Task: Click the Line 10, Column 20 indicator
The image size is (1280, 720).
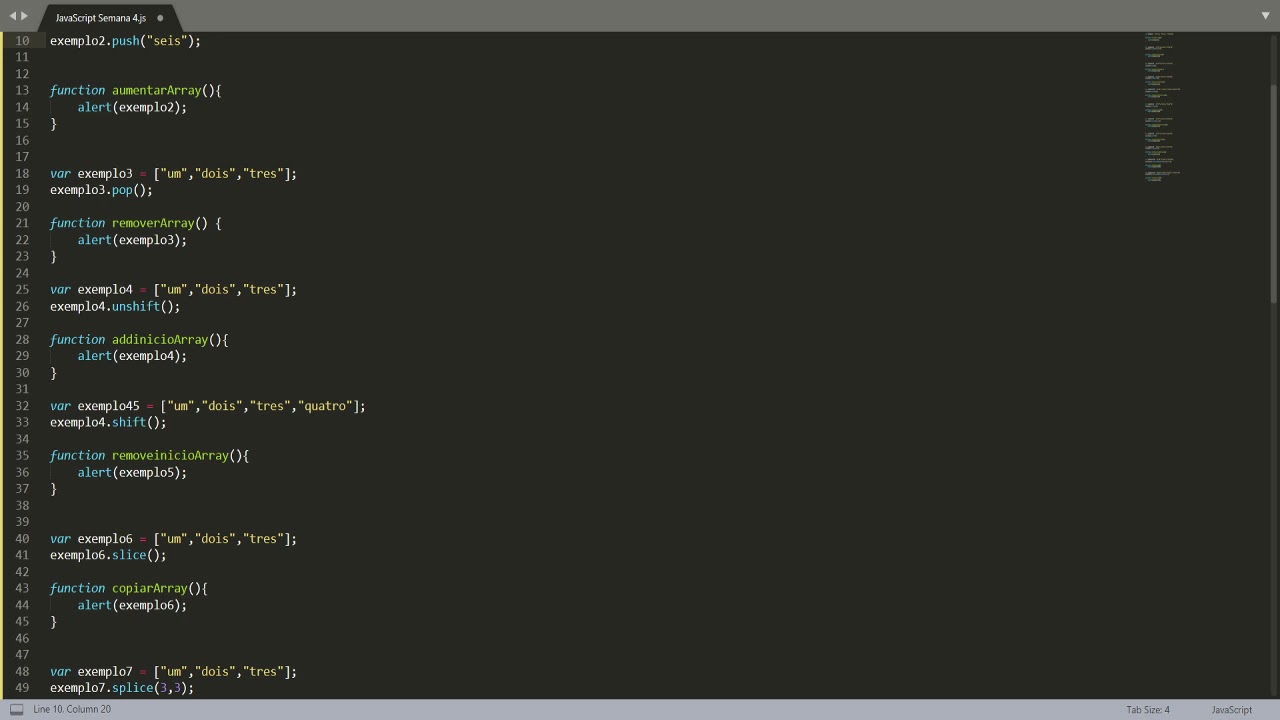Action: pyautogui.click(x=72, y=710)
